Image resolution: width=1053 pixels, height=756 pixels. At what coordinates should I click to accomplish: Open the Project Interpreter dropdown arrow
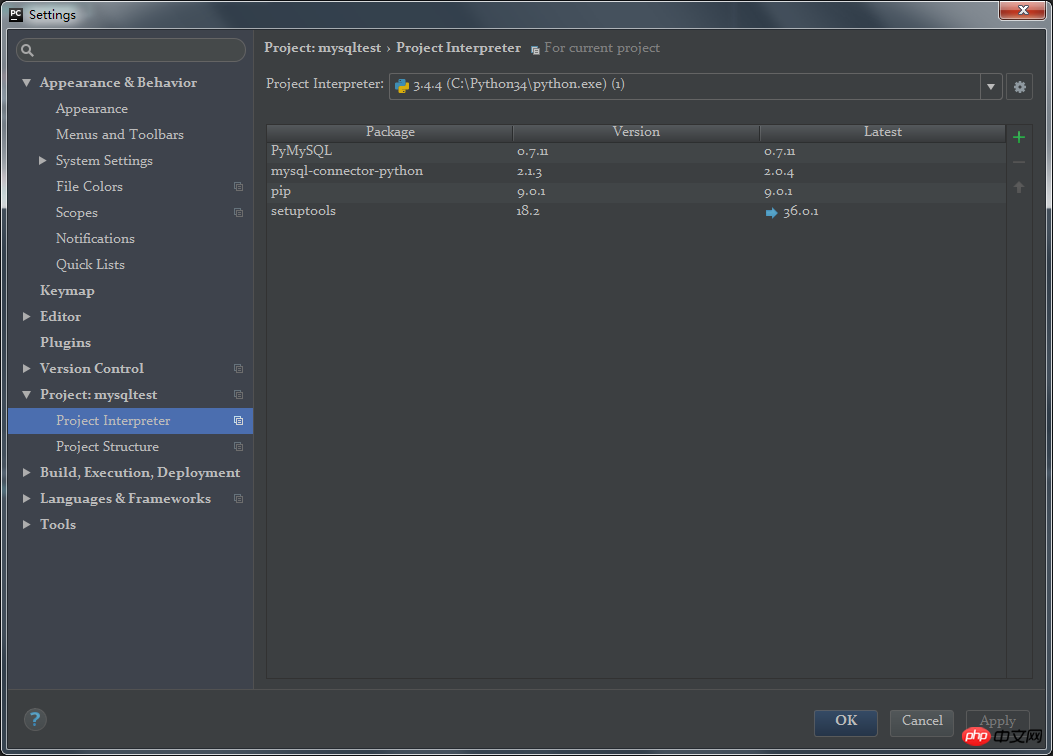(x=991, y=87)
